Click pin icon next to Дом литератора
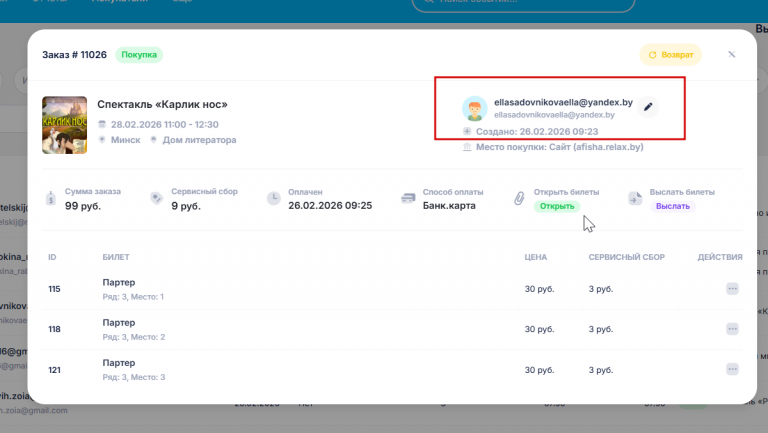The height and width of the screenshot is (433, 768). tap(153, 140)
